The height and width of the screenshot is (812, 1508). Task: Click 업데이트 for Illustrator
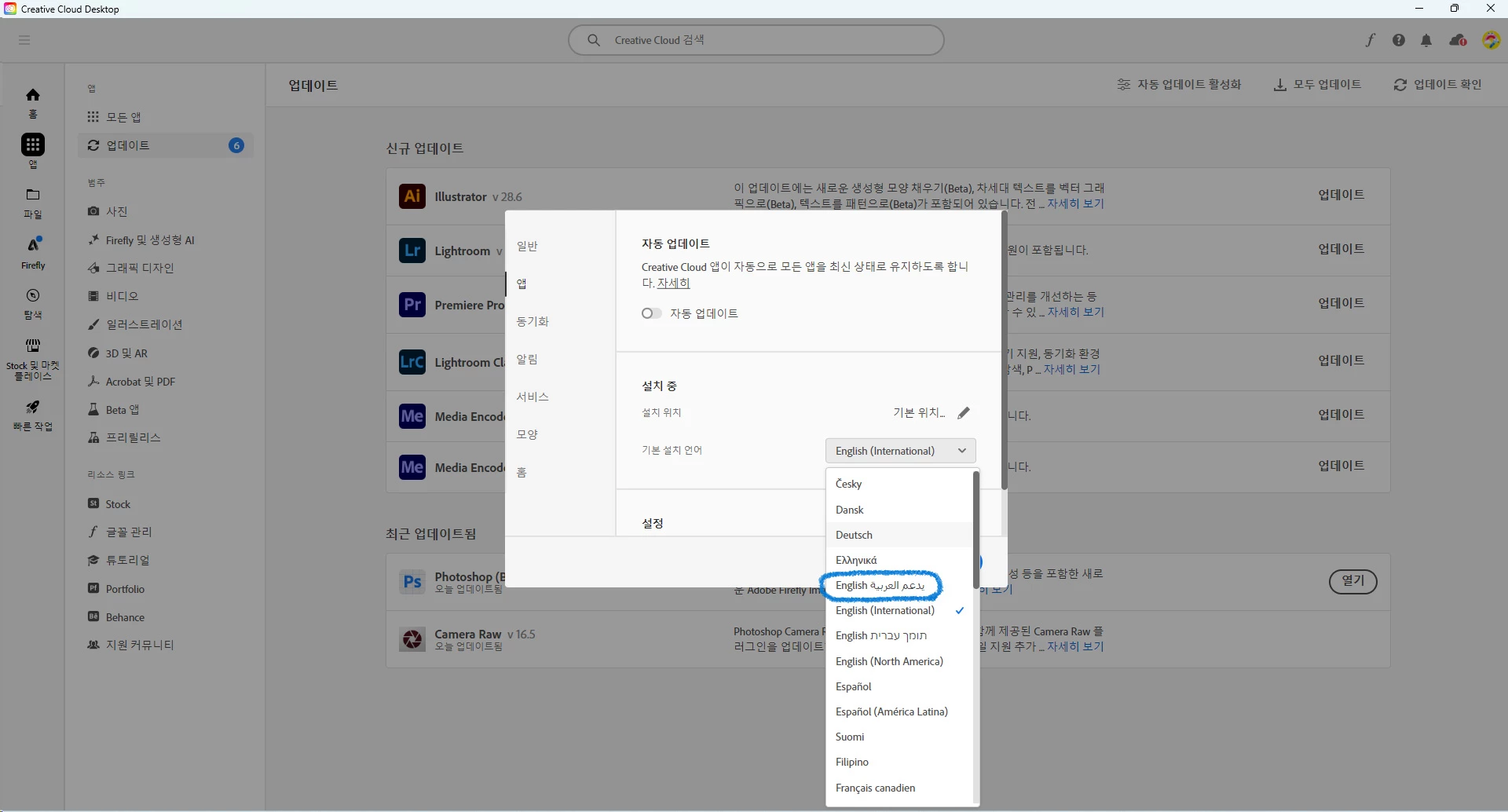(1341, 195)
